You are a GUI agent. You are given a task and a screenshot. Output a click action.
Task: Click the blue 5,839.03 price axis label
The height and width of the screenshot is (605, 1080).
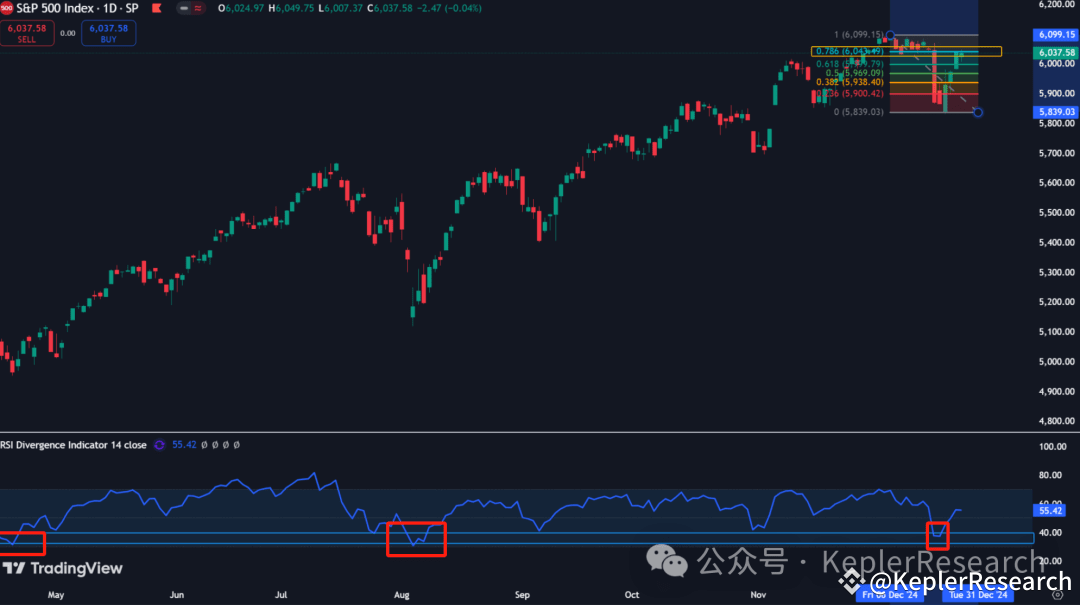[1056, 112]
